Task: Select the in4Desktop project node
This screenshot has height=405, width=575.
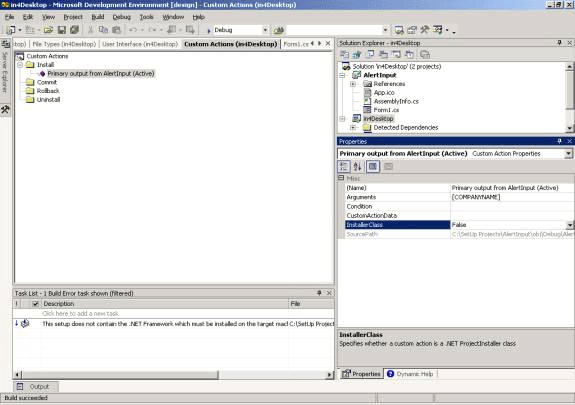Action: pos(378,119)
